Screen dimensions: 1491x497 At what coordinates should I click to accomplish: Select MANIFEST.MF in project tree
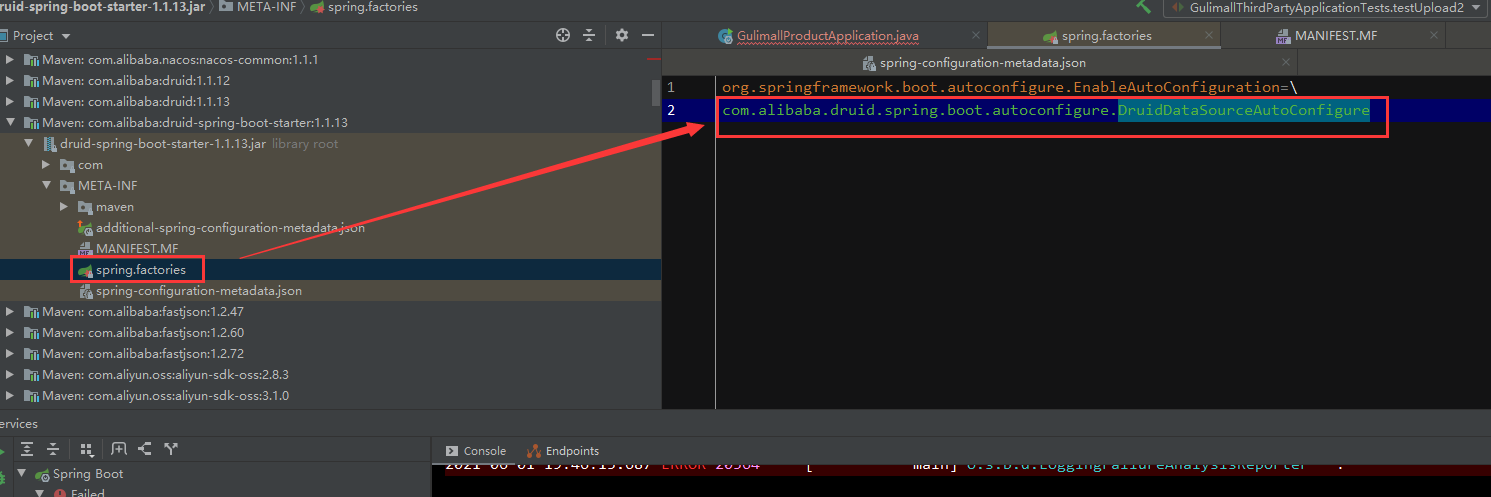click(137, 249)
